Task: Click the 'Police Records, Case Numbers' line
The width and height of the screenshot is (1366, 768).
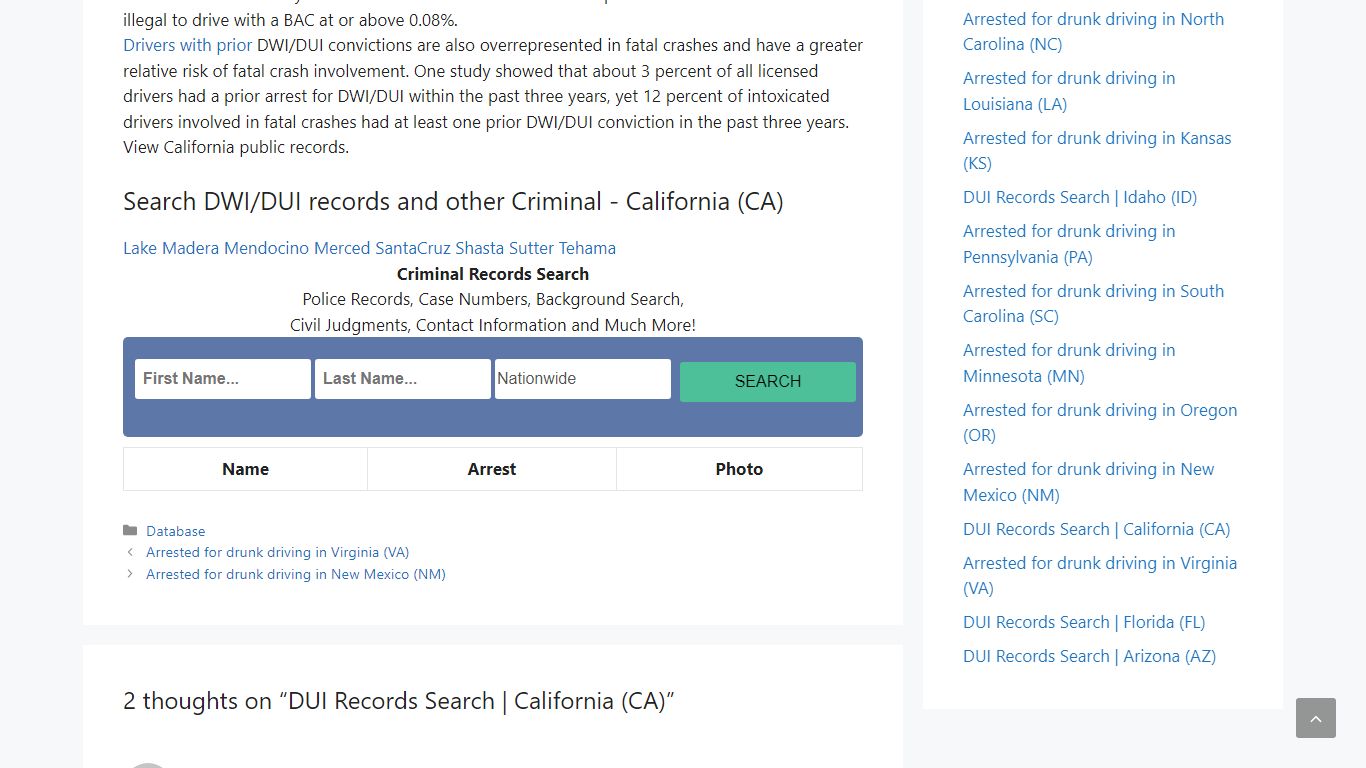Action: click(493, 299)
